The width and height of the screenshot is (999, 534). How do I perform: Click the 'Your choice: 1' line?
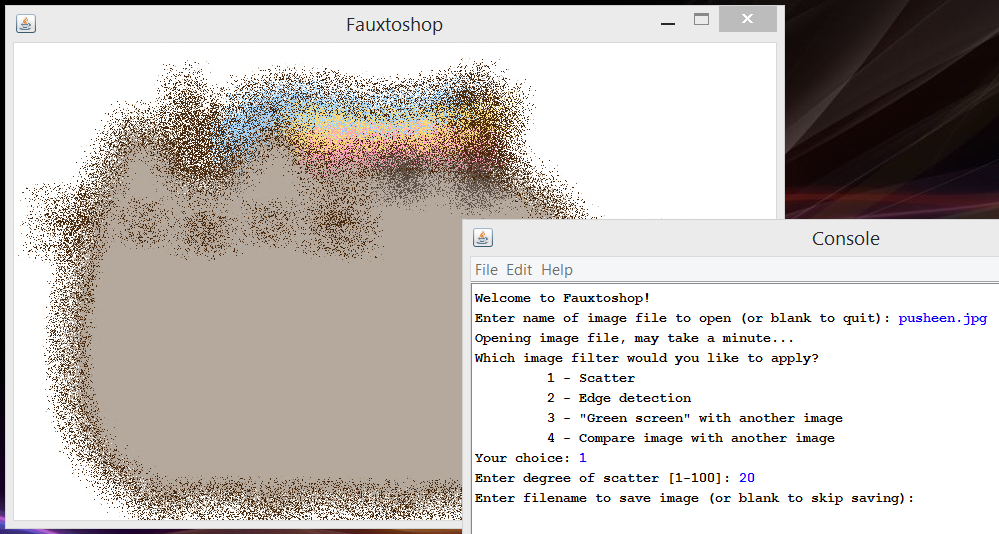[x=530, y=458]
